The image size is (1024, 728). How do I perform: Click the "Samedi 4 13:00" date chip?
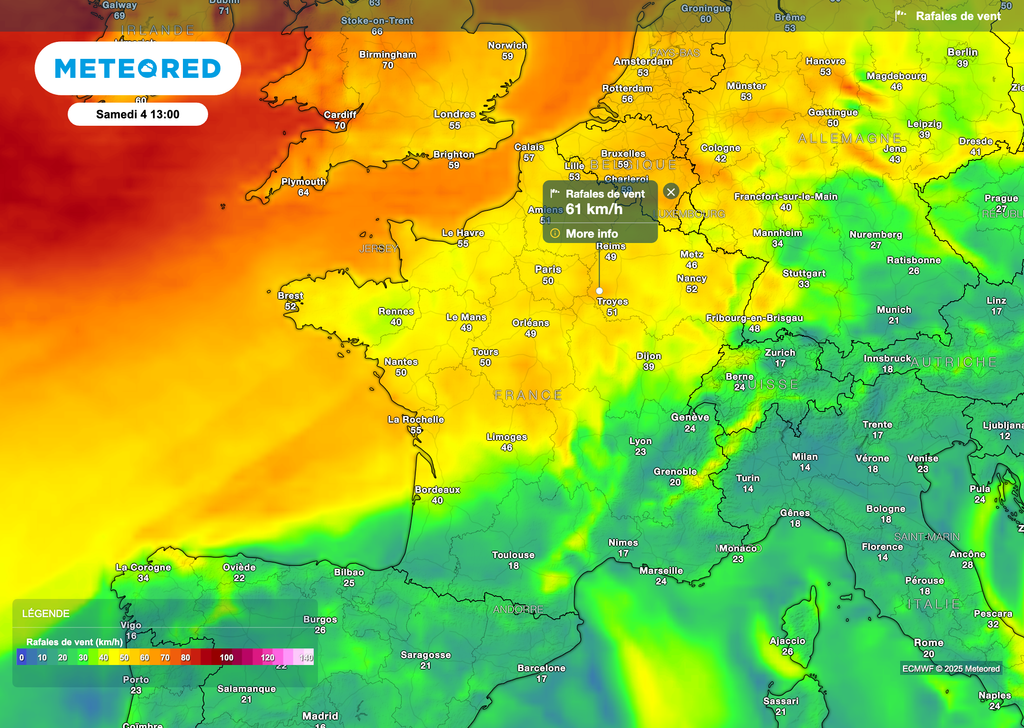click(136, 114)
